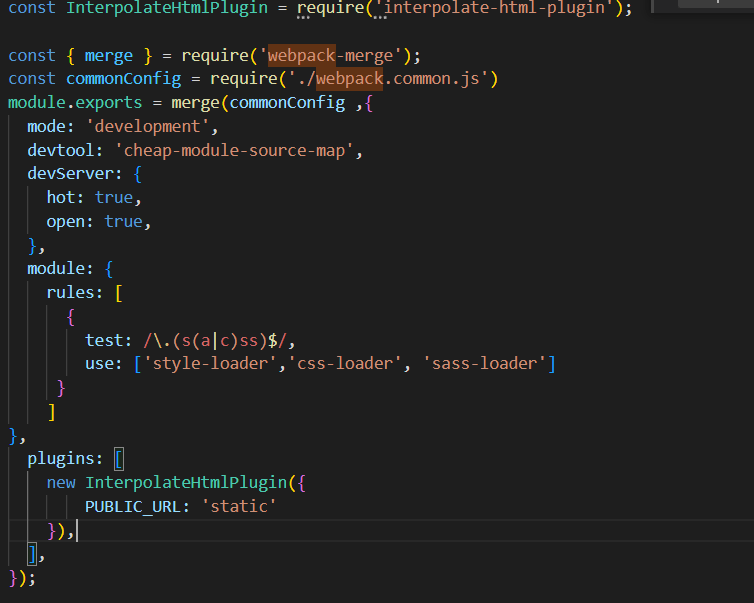Click the }), closing line at cursor
The width and height of the screenshot is (754, 603).
pyautogui.click(x=61, y=531)
